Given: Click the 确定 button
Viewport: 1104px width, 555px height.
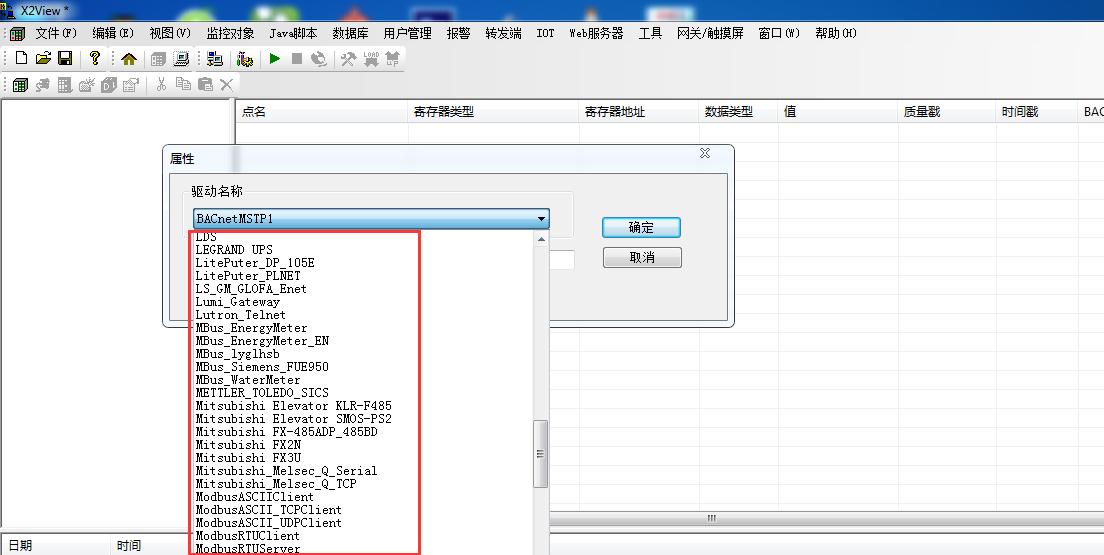Looking at the screenshot, I should [641, 228].
